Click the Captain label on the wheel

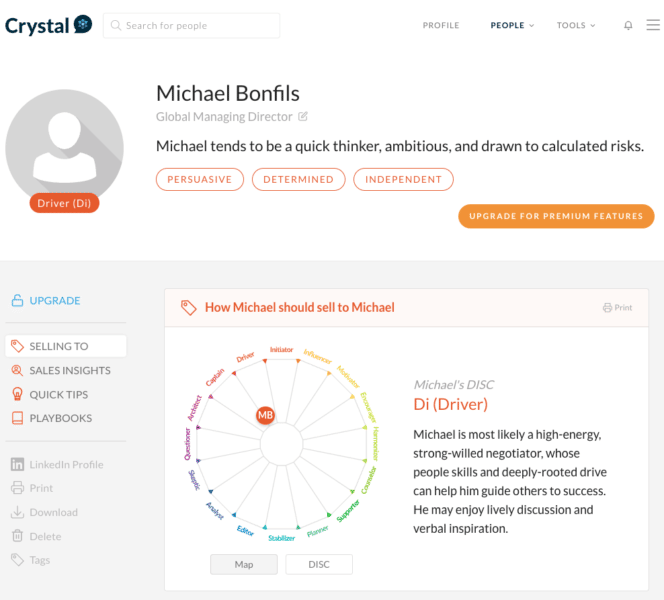[x=215, y=377]
